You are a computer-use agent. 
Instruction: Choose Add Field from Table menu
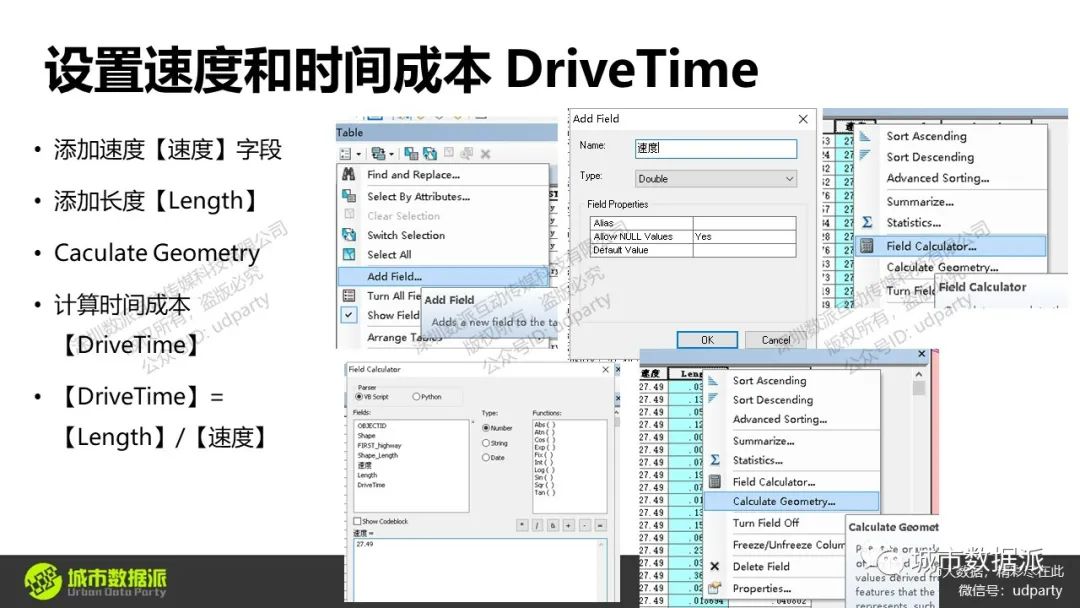click(443, 276)
